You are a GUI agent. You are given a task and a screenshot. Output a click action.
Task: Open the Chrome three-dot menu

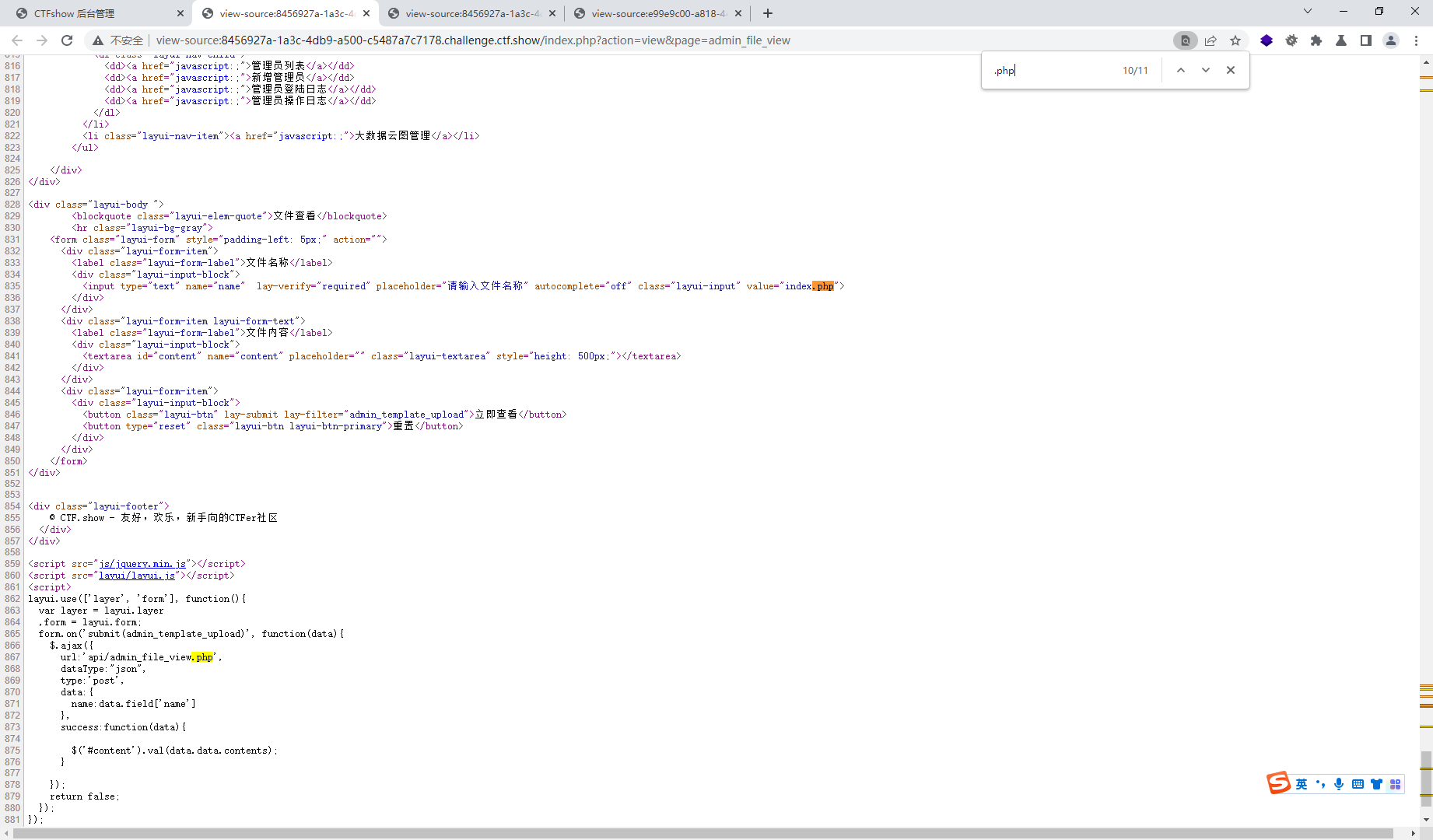point(1416,40)
